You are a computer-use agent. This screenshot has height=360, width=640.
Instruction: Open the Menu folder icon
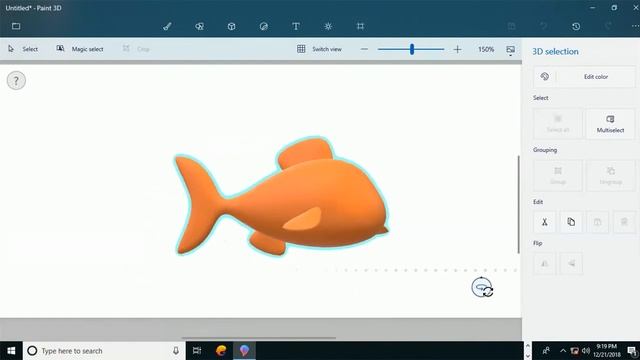pos(16,26)
